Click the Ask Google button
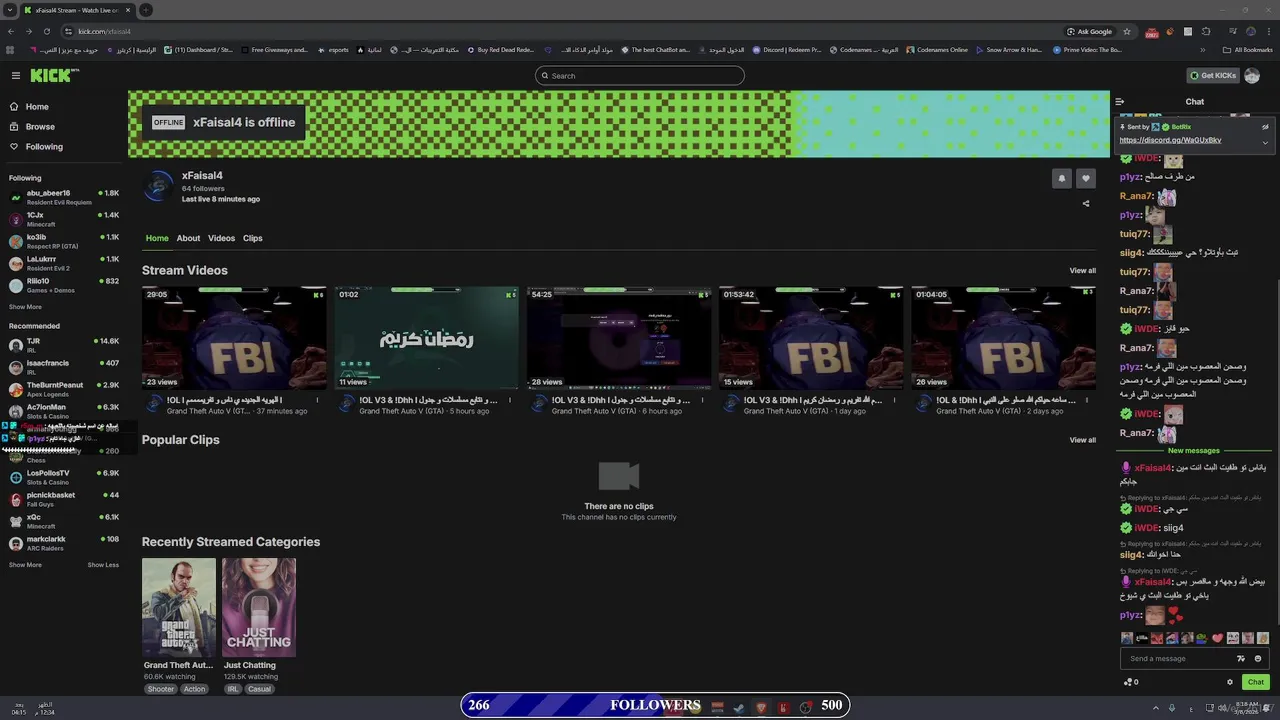Viewport: 1280px width, 720px height. (1090, 31)
